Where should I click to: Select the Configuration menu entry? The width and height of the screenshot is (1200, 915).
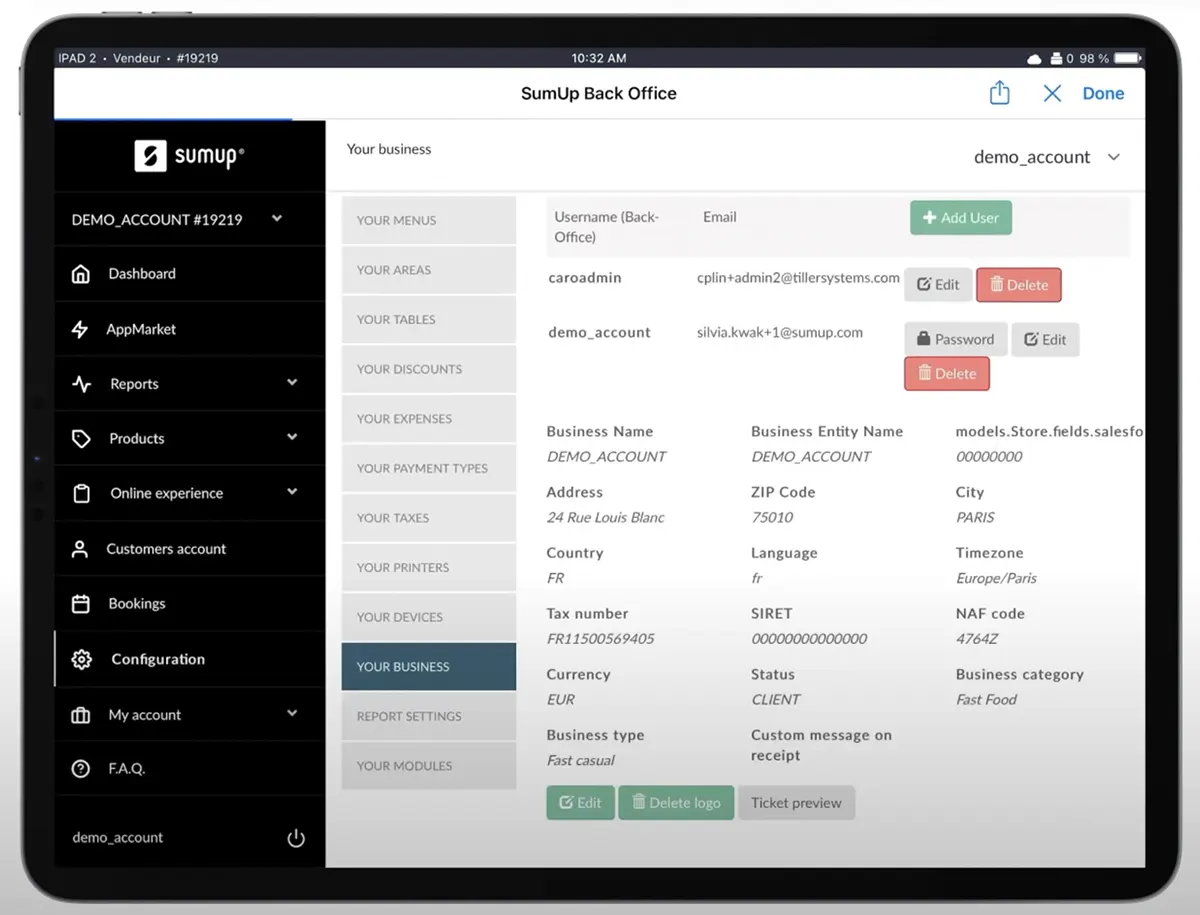189,659
